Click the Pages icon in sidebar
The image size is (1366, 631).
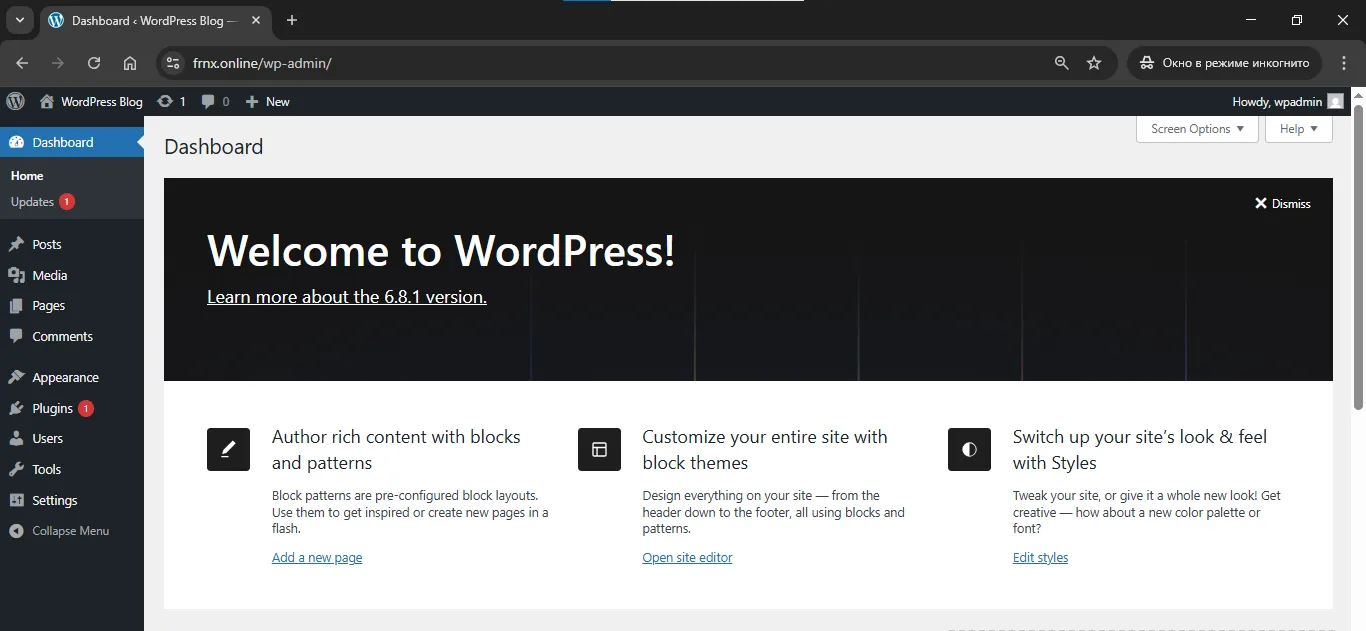[16, 306]
